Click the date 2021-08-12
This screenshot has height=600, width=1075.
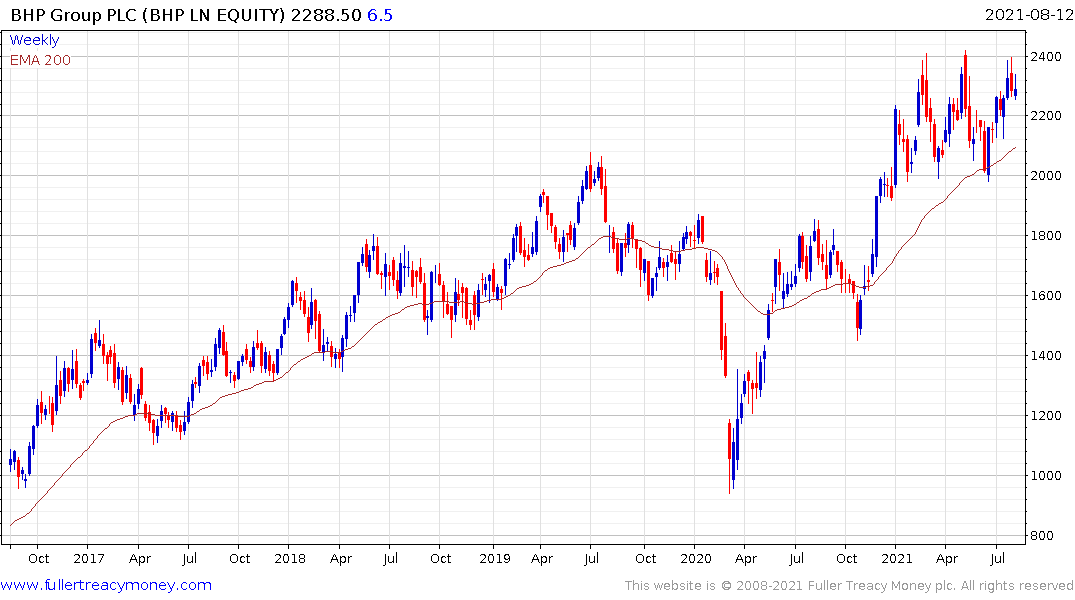1028,15
